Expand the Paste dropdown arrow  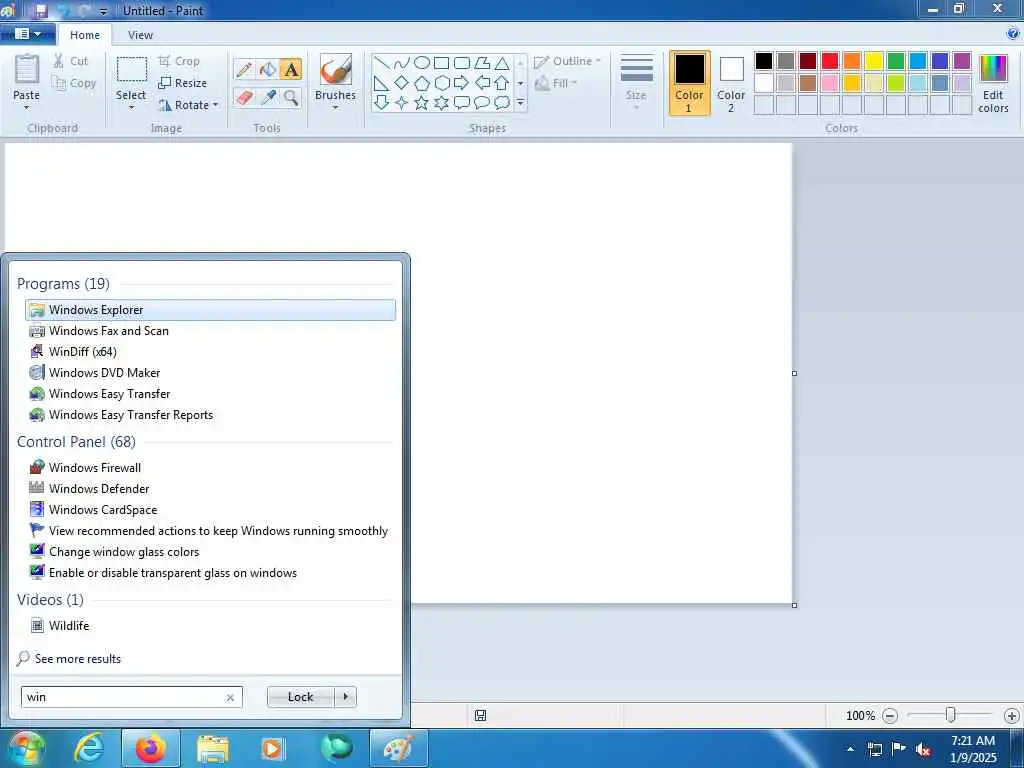pos(27,108)
